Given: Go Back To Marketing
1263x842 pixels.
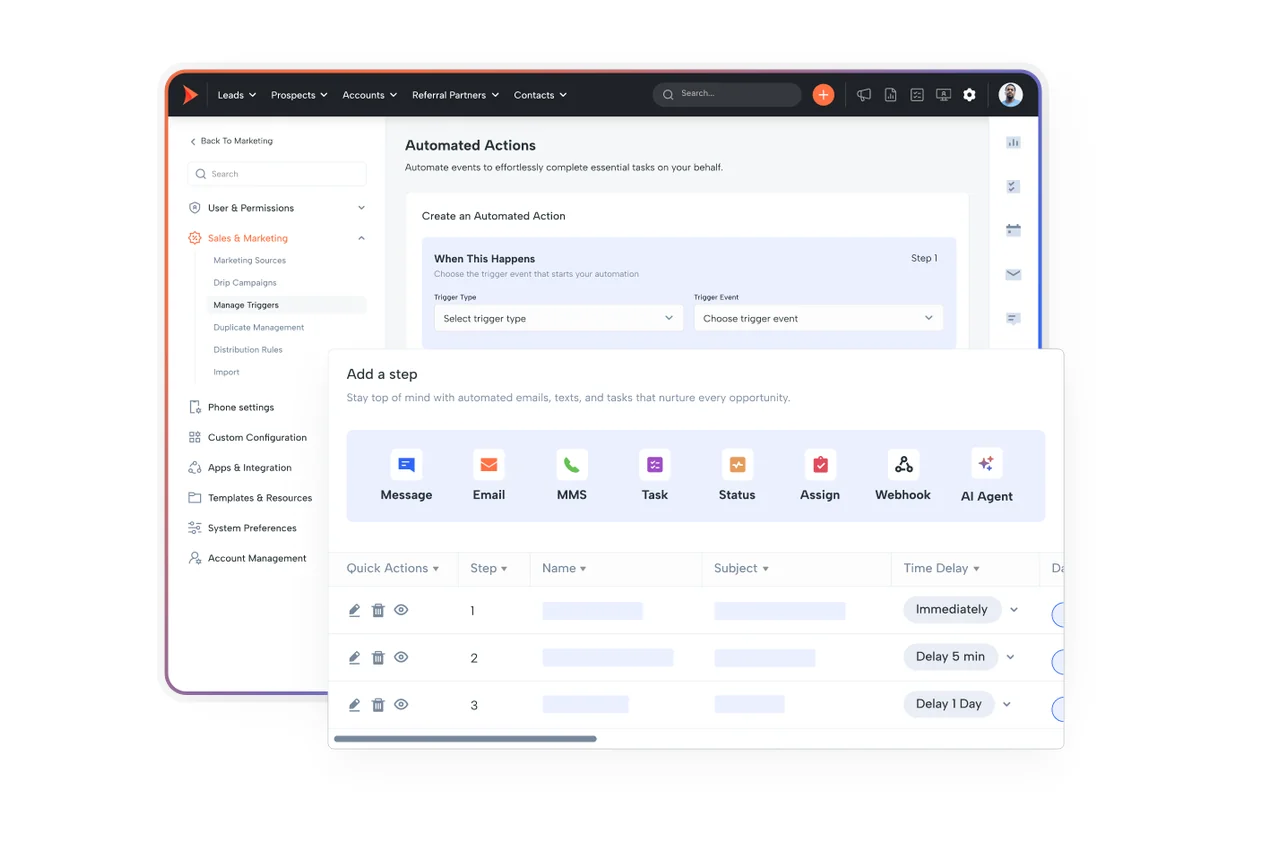Looking at the screenshot, I should tap(231, 141).
